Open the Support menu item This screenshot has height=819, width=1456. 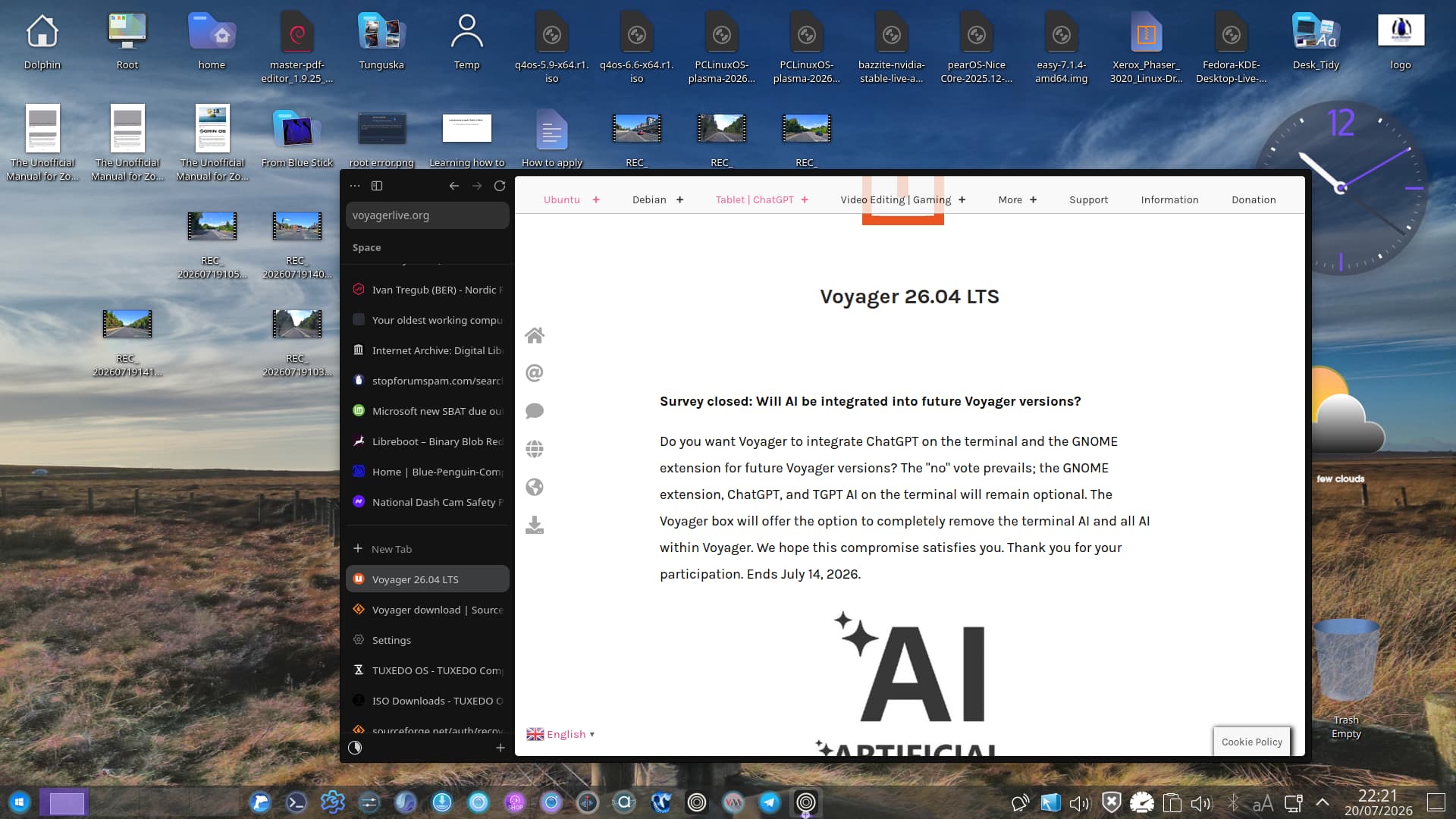pyautogui.click(x=1089, y=200)
